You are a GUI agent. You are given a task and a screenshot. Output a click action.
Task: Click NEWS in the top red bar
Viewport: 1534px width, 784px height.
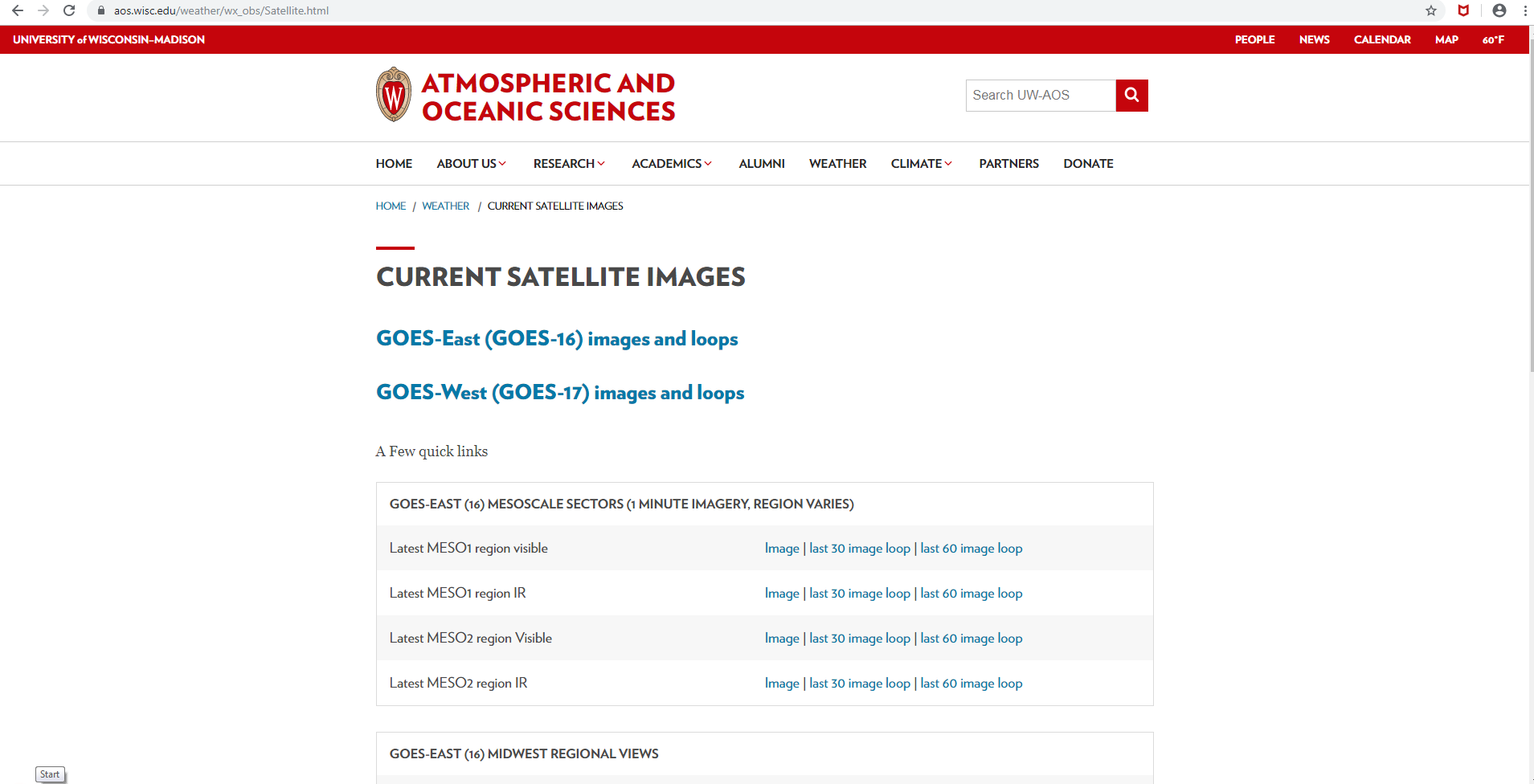1314,39
